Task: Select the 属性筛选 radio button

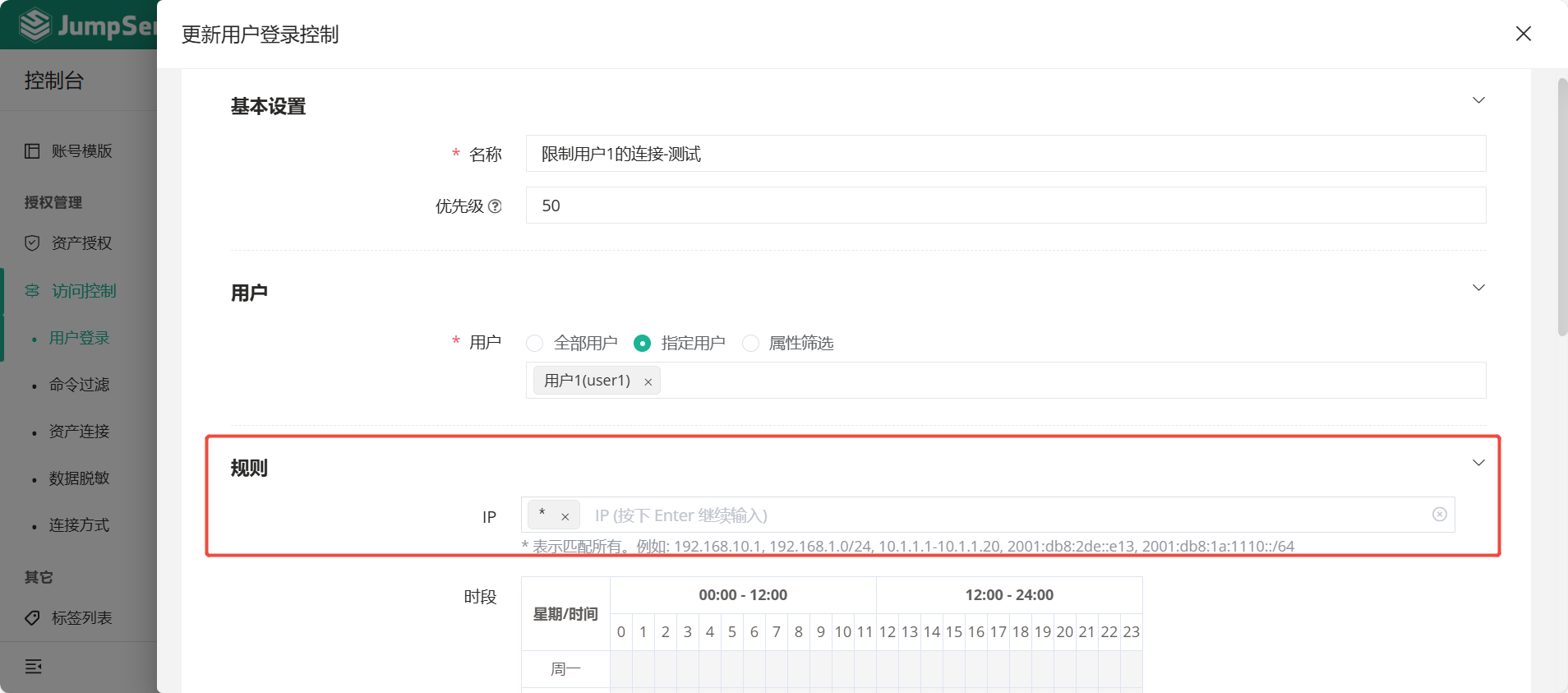Action: pos(750,344)
